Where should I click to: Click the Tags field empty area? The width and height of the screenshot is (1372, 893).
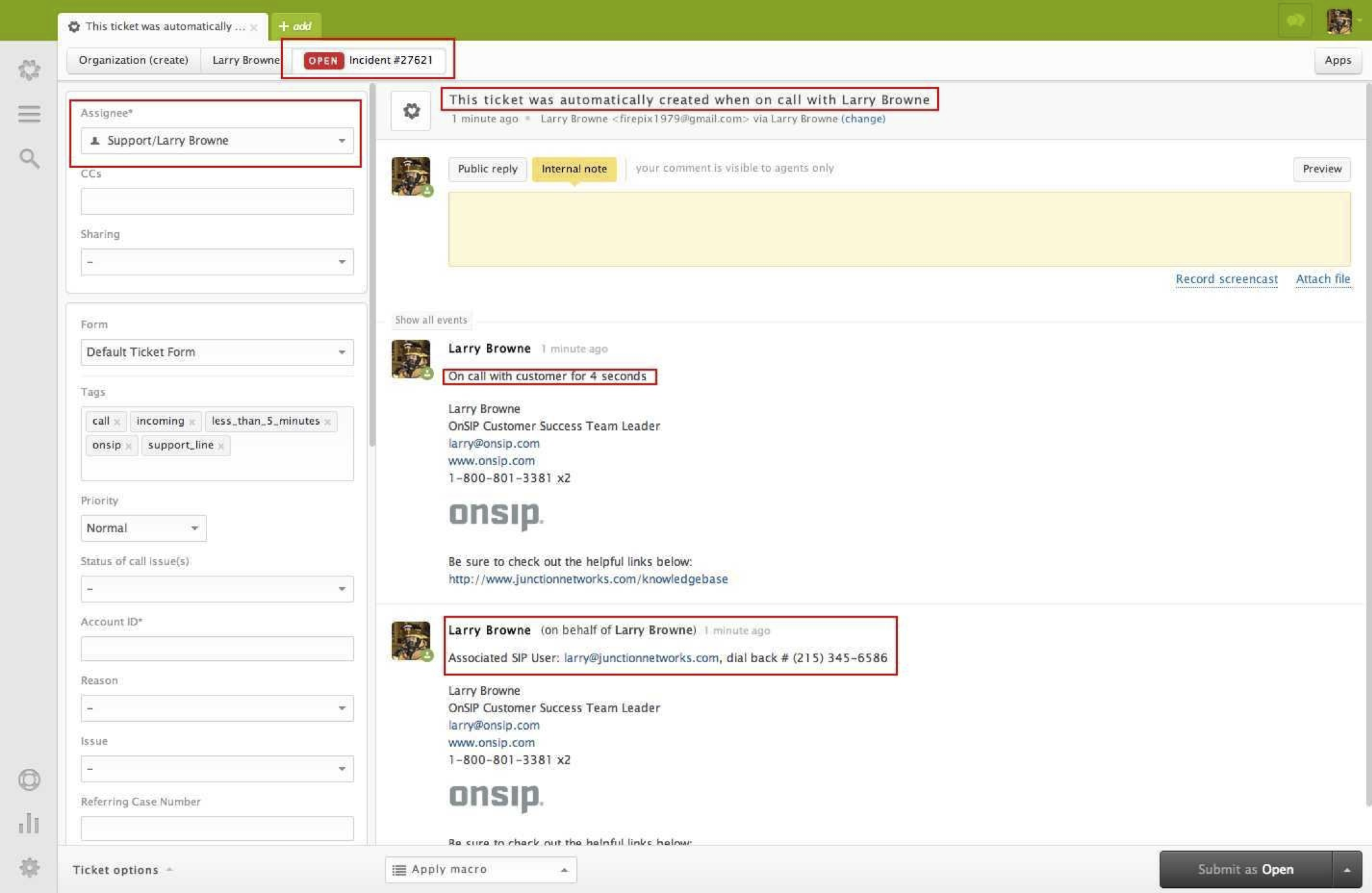click(217, 468)
